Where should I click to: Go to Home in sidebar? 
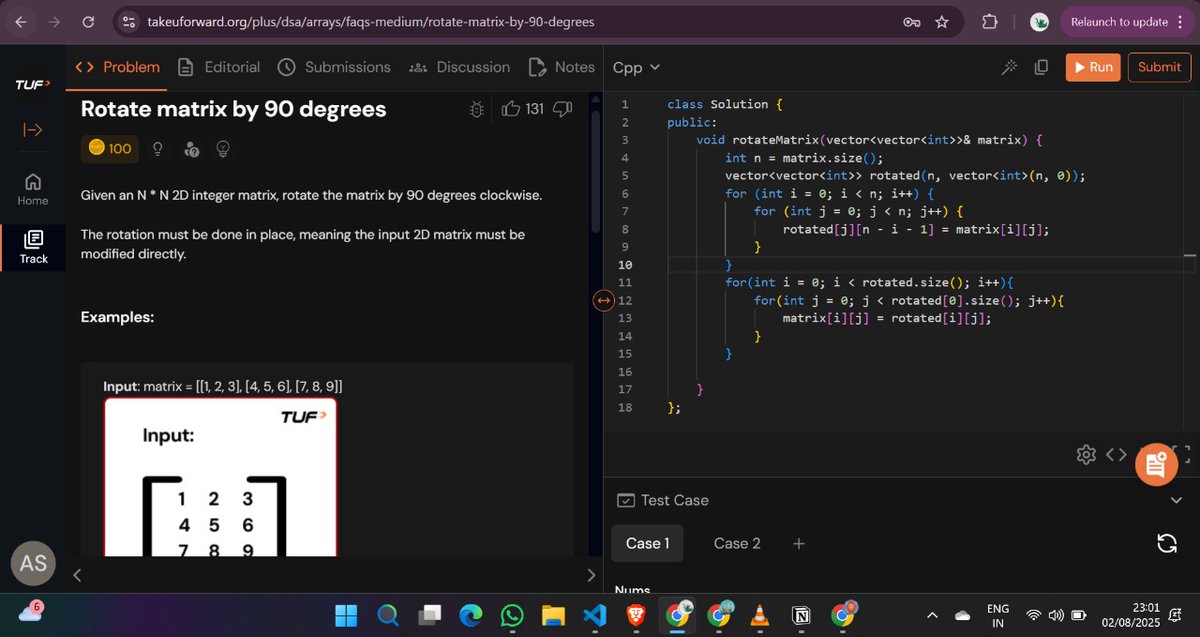(33, 189)
